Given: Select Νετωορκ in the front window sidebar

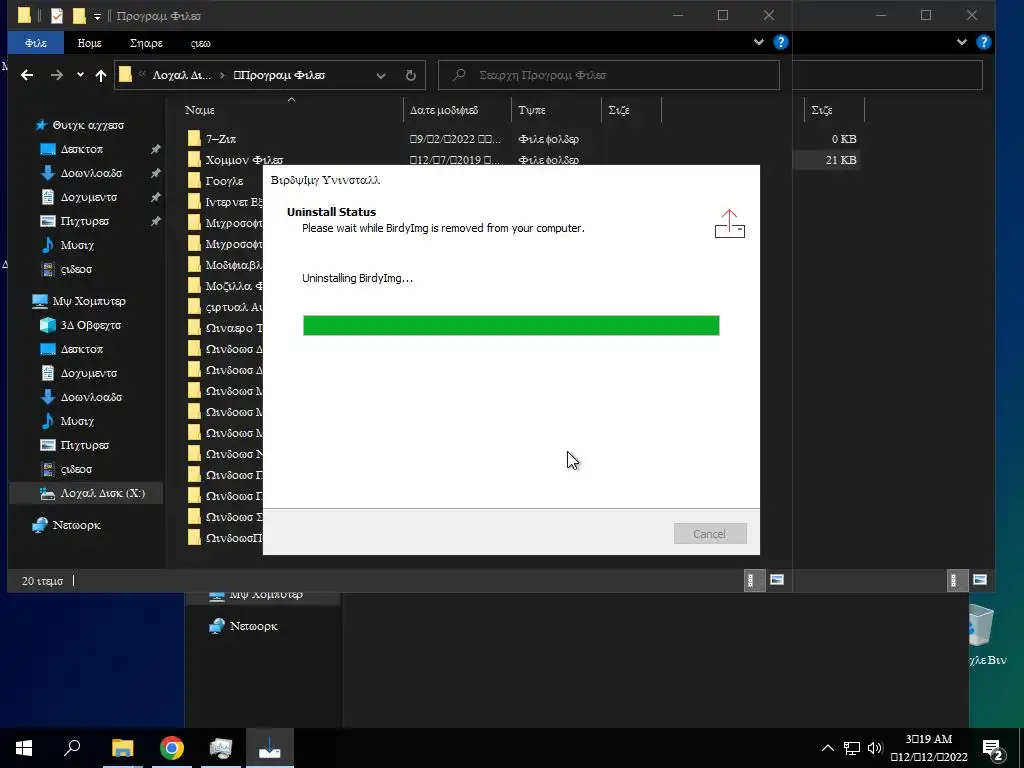Looking at the screenshot, I should tap(76, 525).
